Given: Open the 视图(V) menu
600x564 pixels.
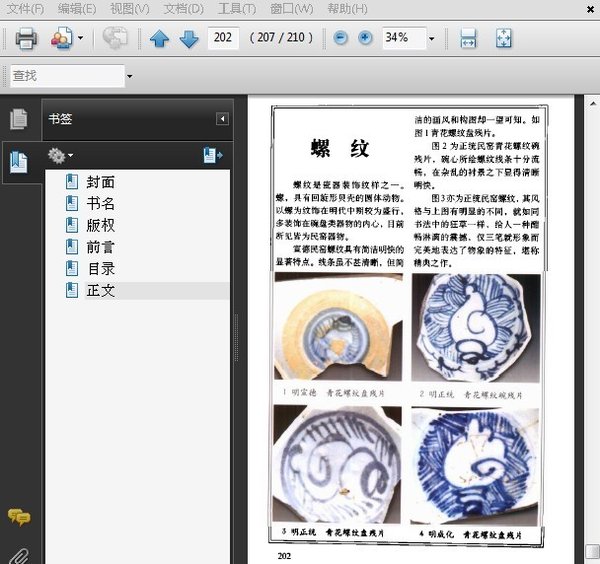Looking at the screenshot, I should [x=130, y=9].
